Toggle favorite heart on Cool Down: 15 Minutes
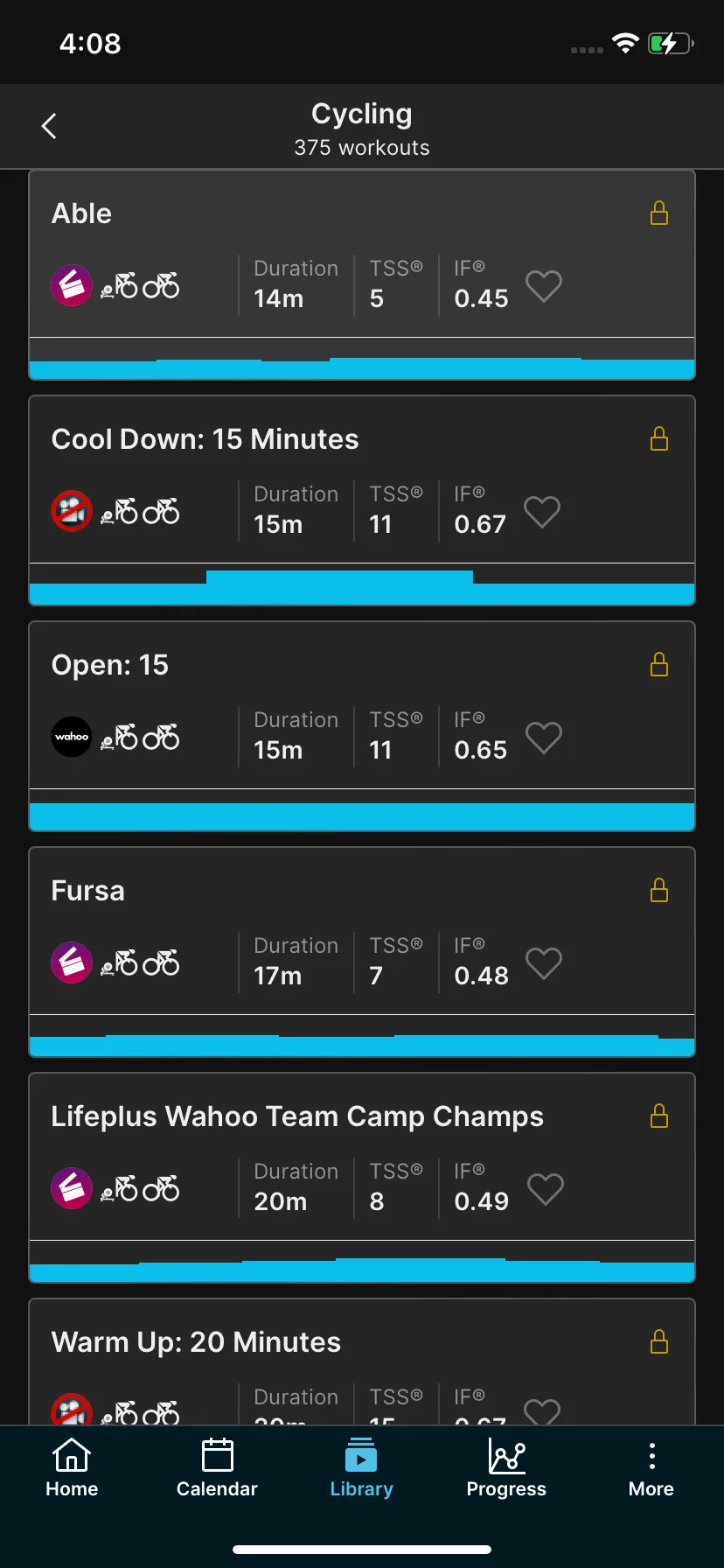 [542, 512]
